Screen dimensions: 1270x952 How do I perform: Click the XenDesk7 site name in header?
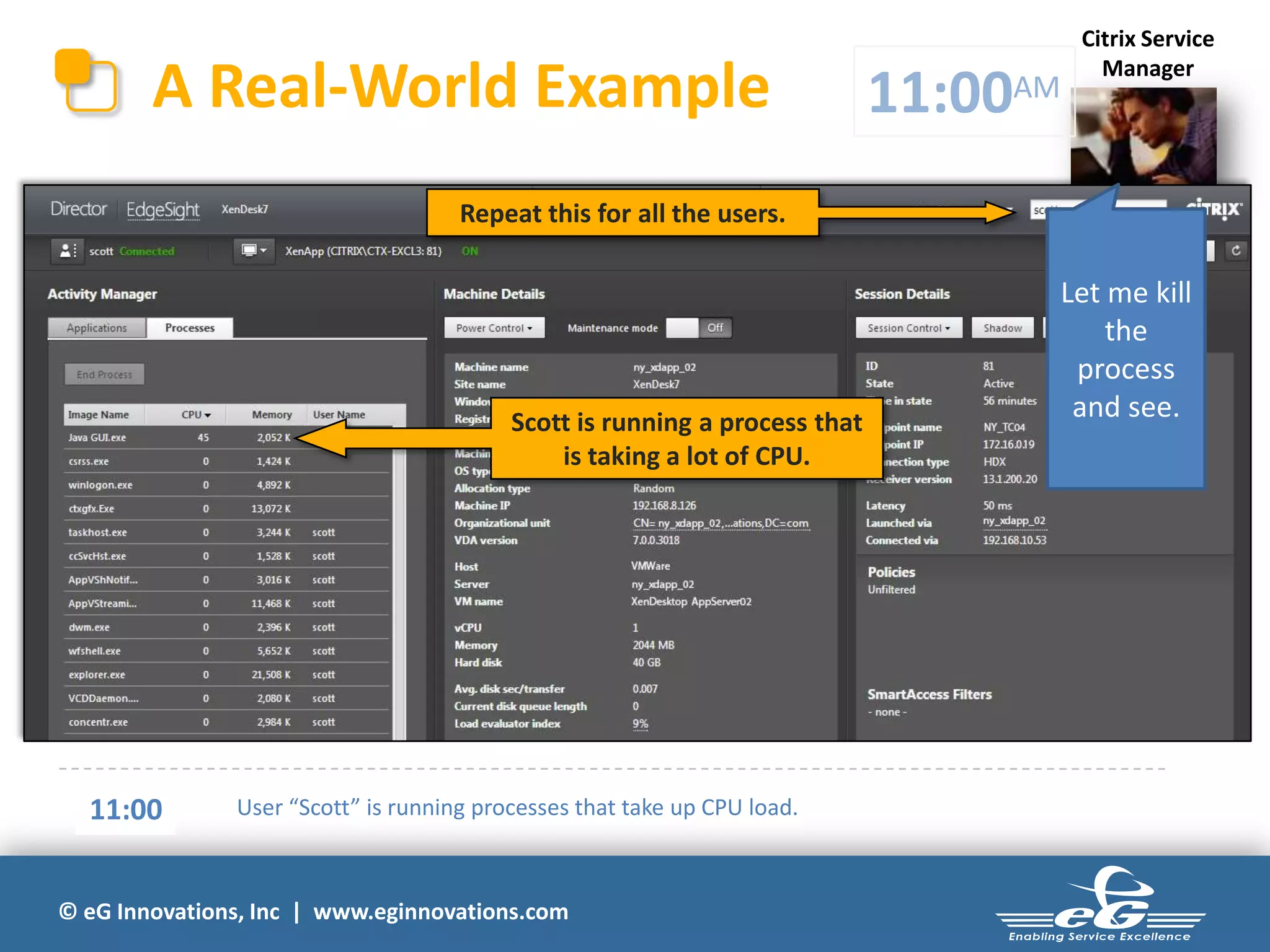(x=245, y=209)
